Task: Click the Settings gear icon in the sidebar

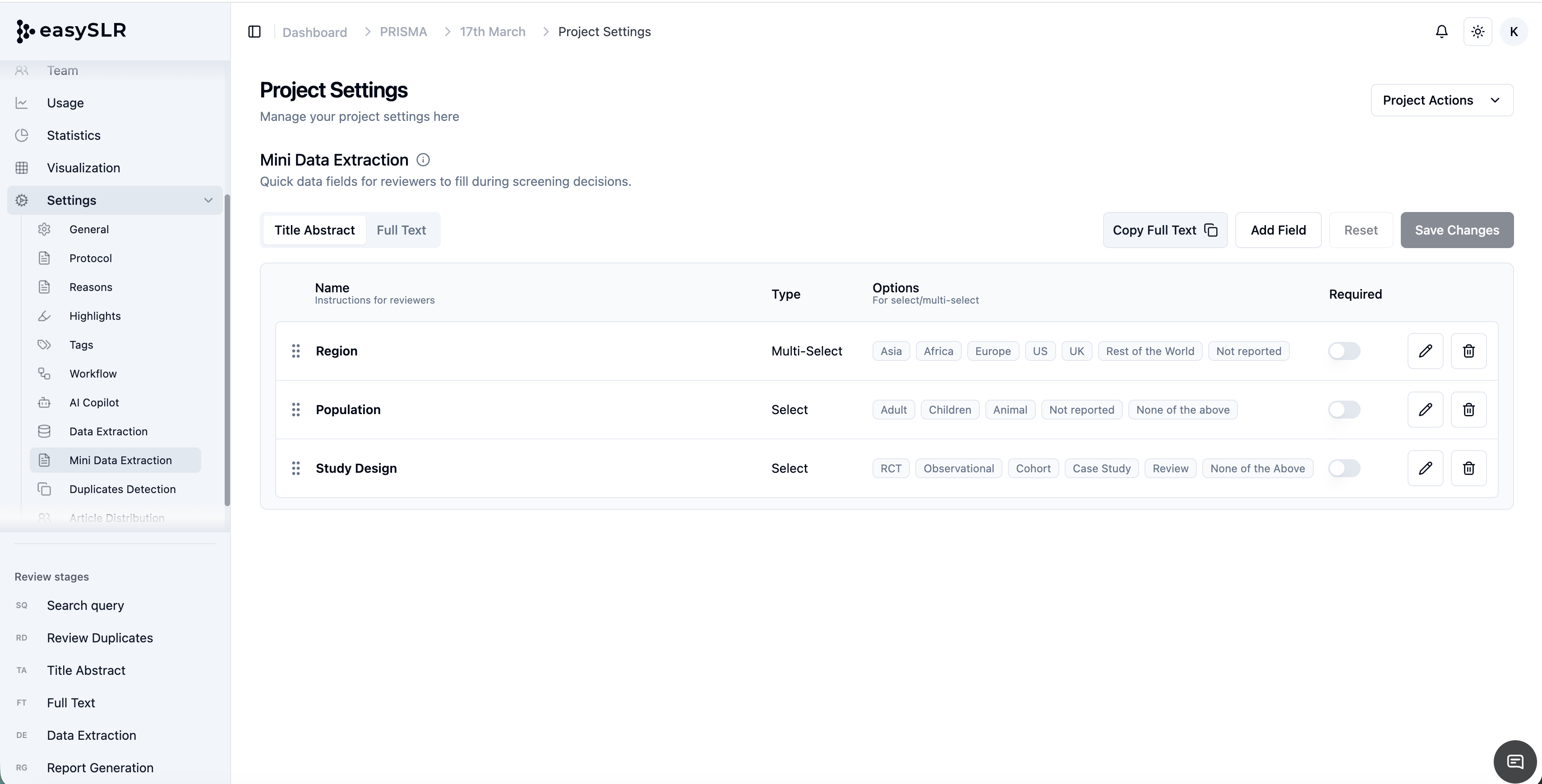Action: click(22, 200)
